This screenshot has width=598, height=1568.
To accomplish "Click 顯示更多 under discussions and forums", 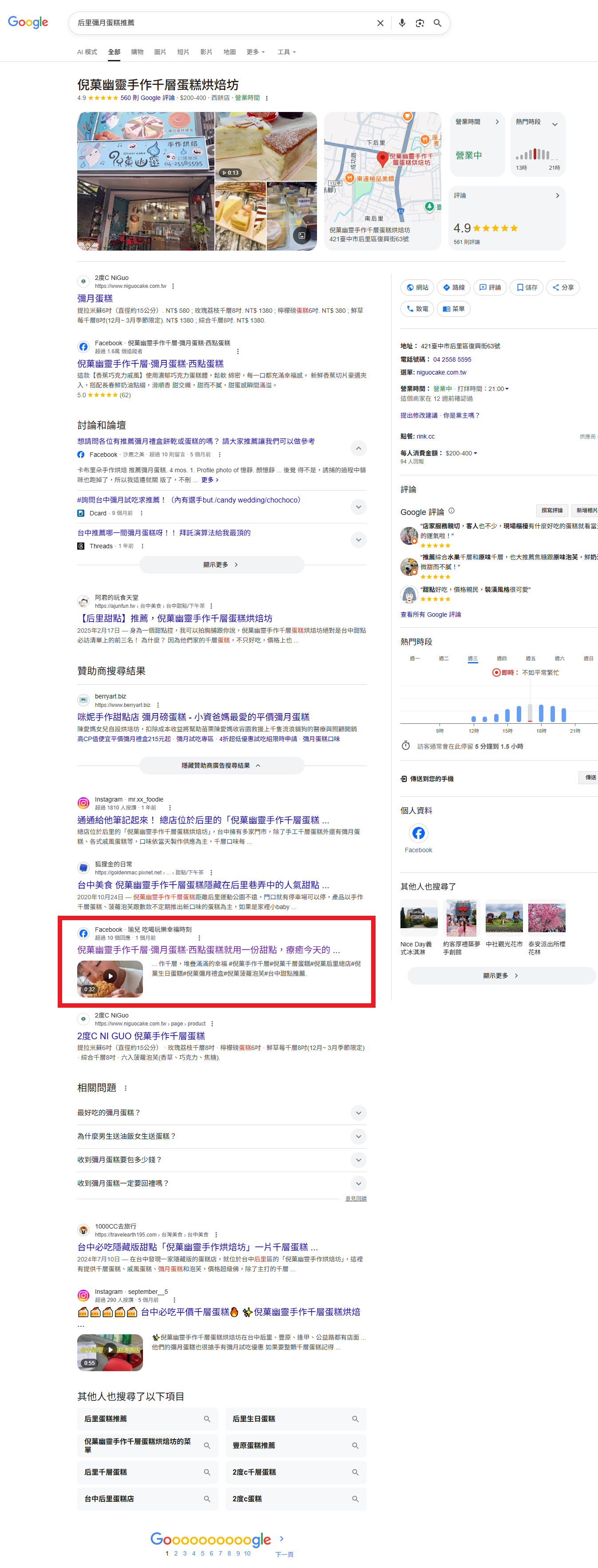I will [222, 564].
